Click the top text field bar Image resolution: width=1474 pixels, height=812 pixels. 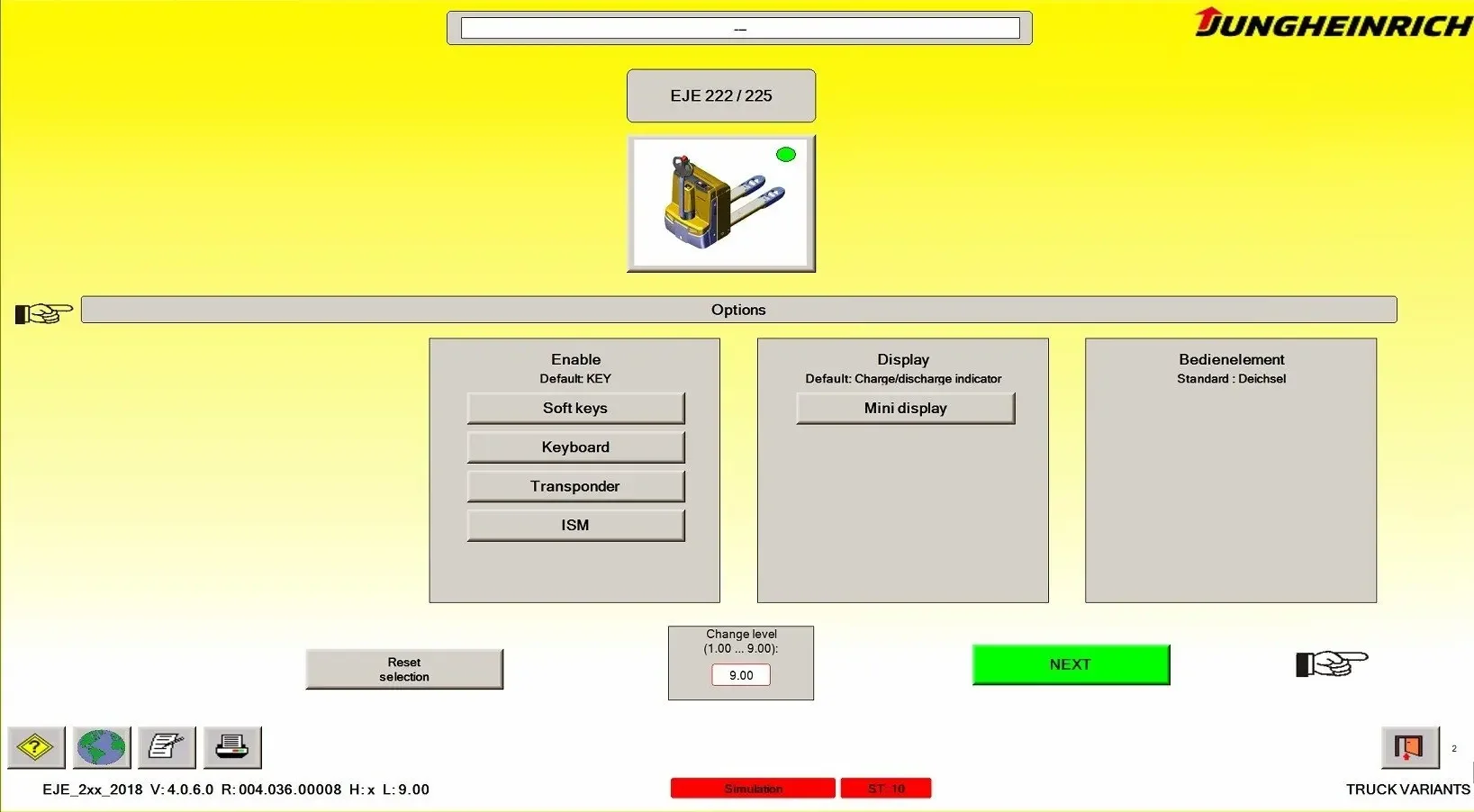[740, 29]
